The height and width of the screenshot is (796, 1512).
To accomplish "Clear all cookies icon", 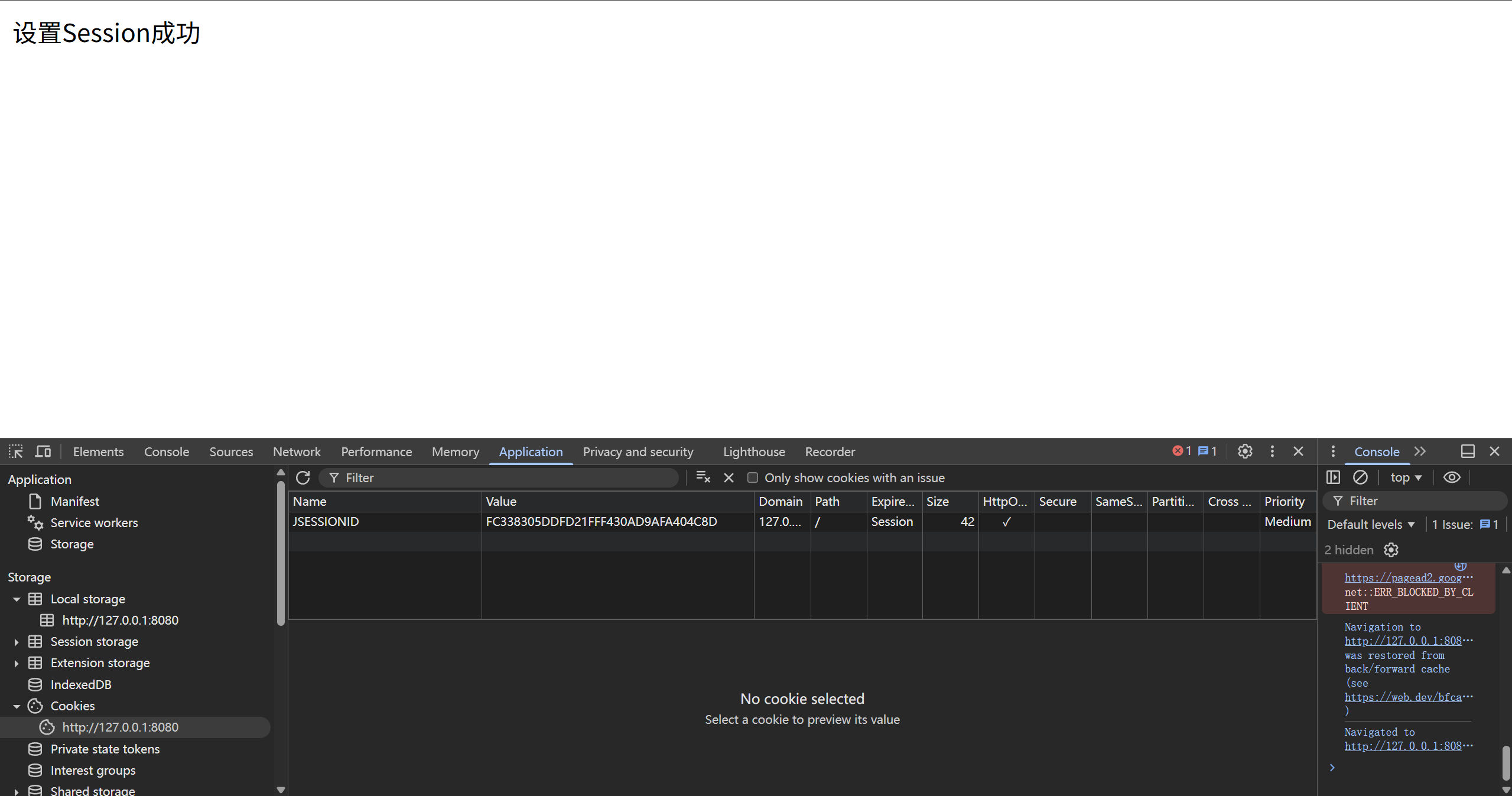I will coord(703,477).
